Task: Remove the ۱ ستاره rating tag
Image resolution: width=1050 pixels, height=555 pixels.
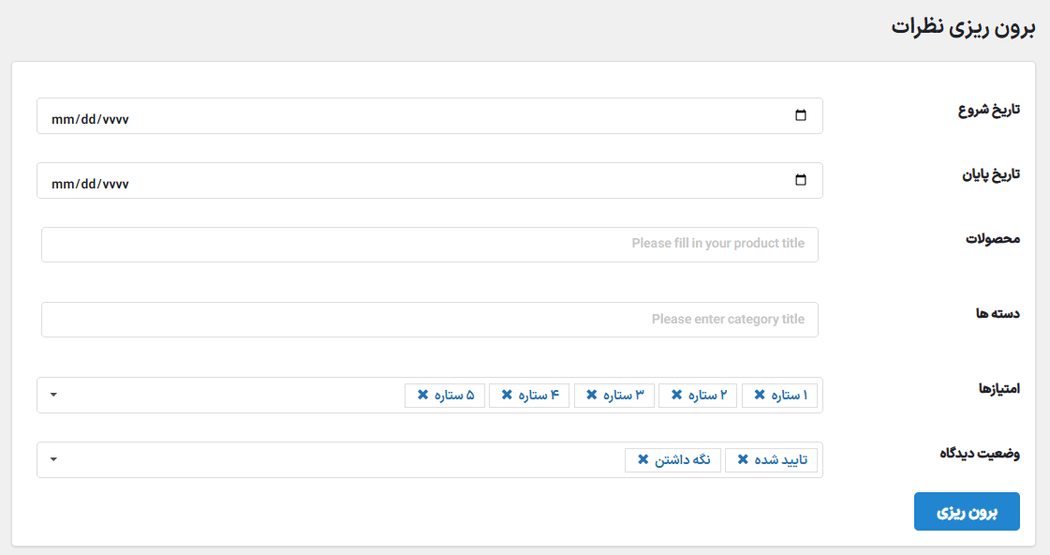Action: click(759, 396)
